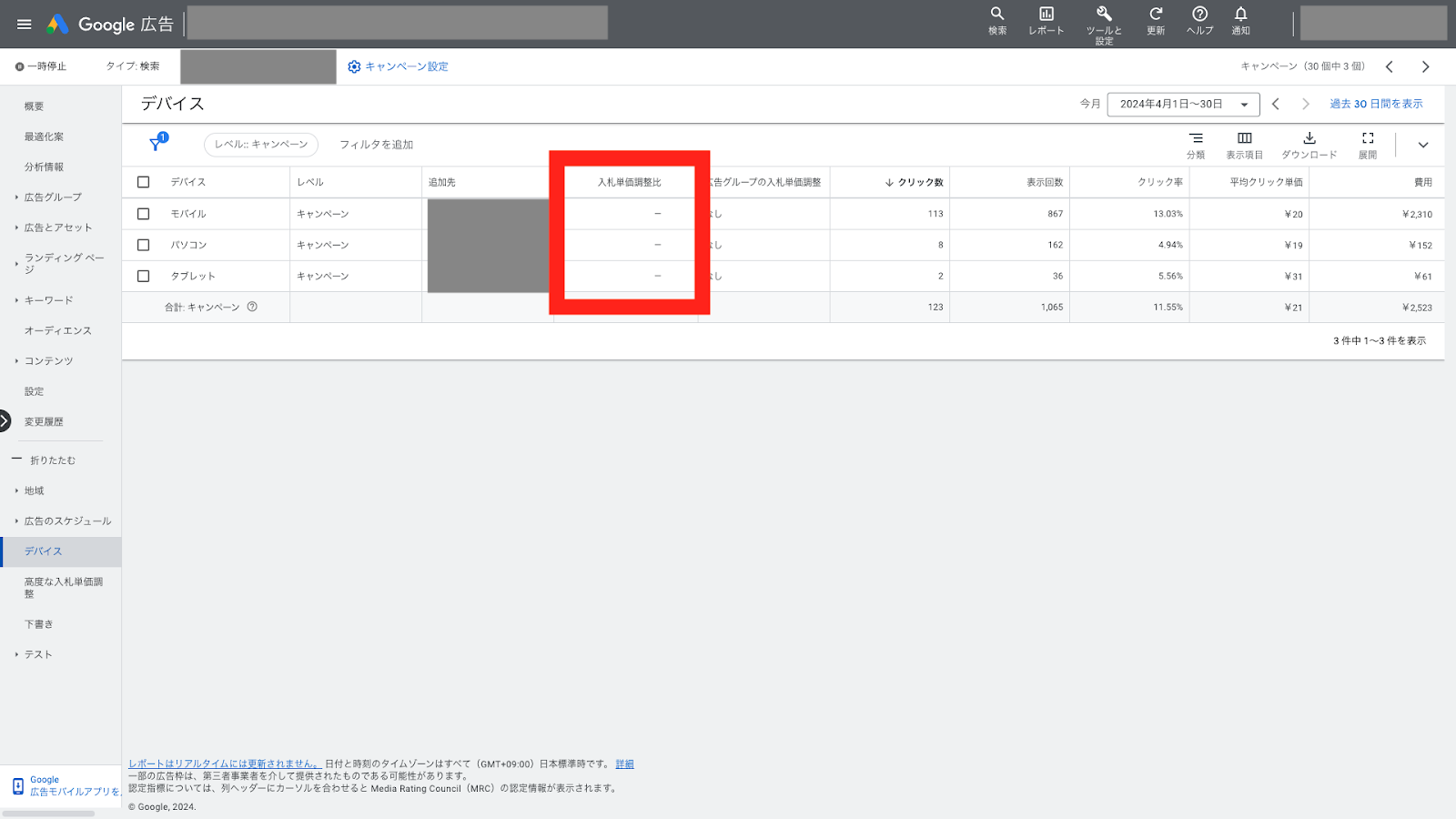The height and width of the screenshot is (819, 1456).
Task: Open the Reports (レポート) icon
Action: coord(1046,21)
